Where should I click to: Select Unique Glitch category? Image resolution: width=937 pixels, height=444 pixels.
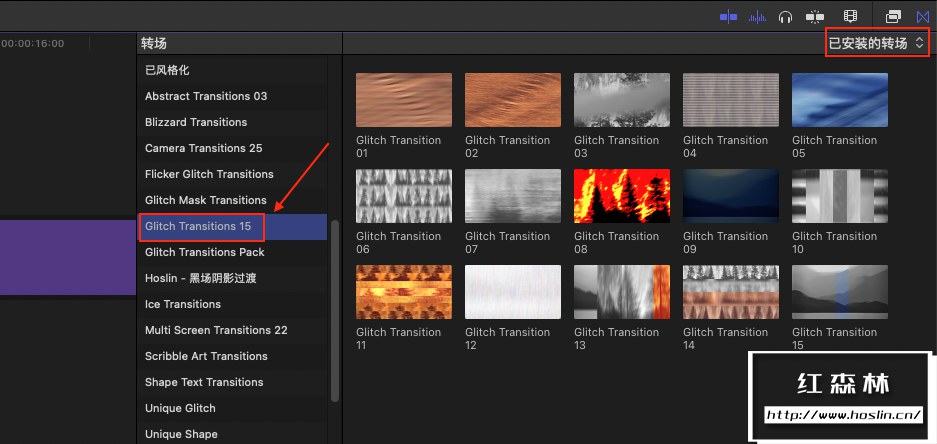(232, 408)
